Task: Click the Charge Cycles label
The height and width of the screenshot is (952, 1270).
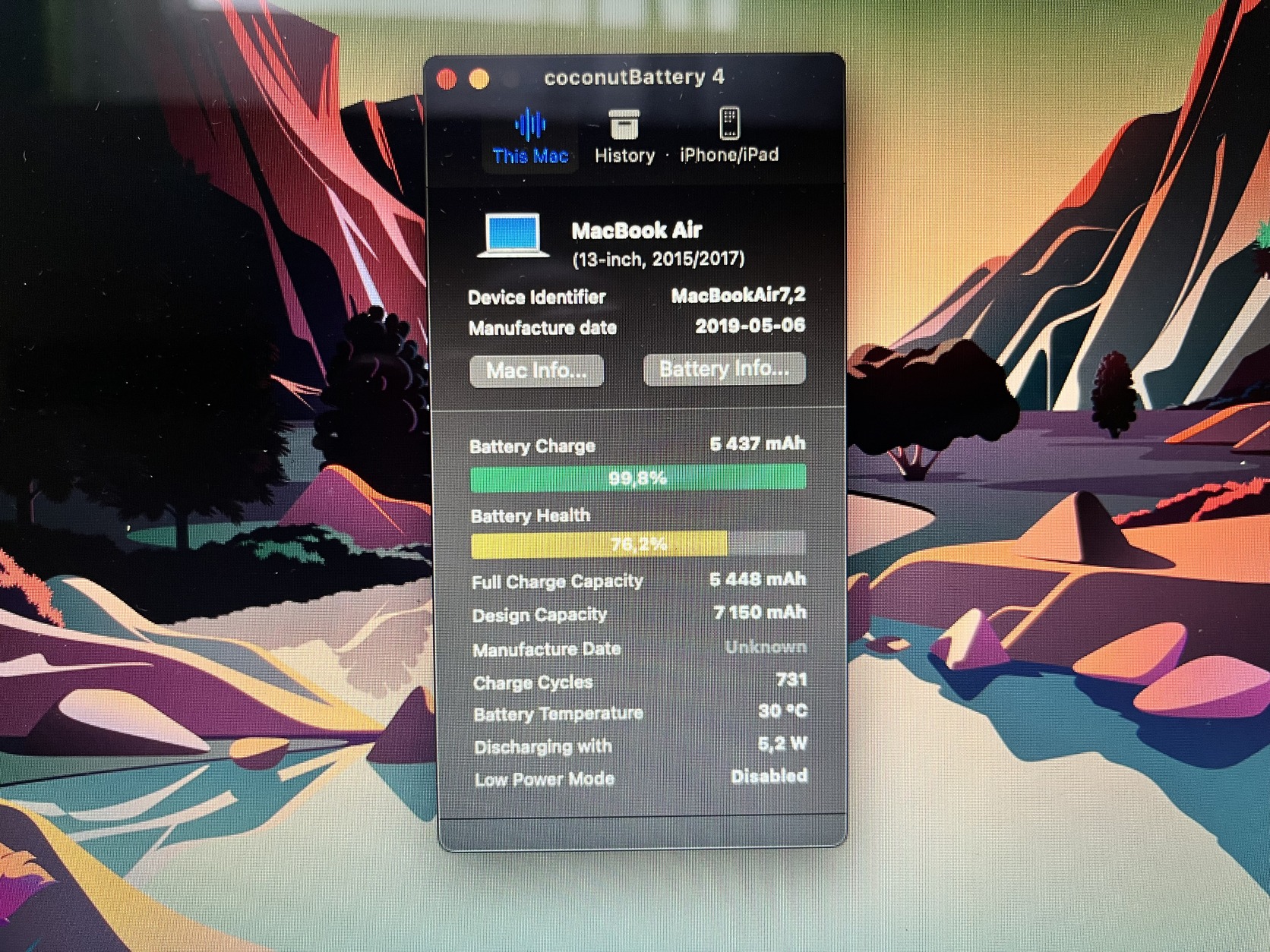Action: [x=532, y=682]
